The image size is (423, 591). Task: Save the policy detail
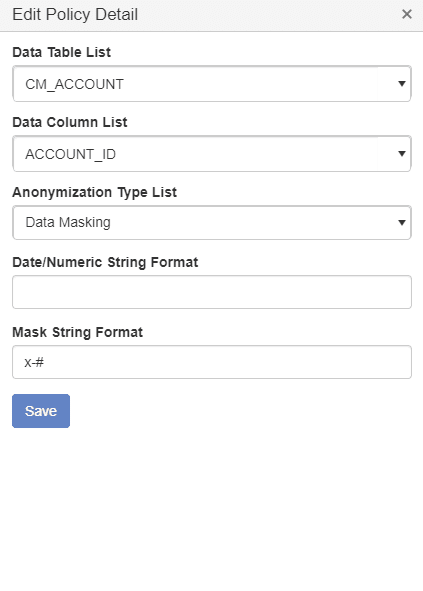pyautogui.click(x=41, y=411)
